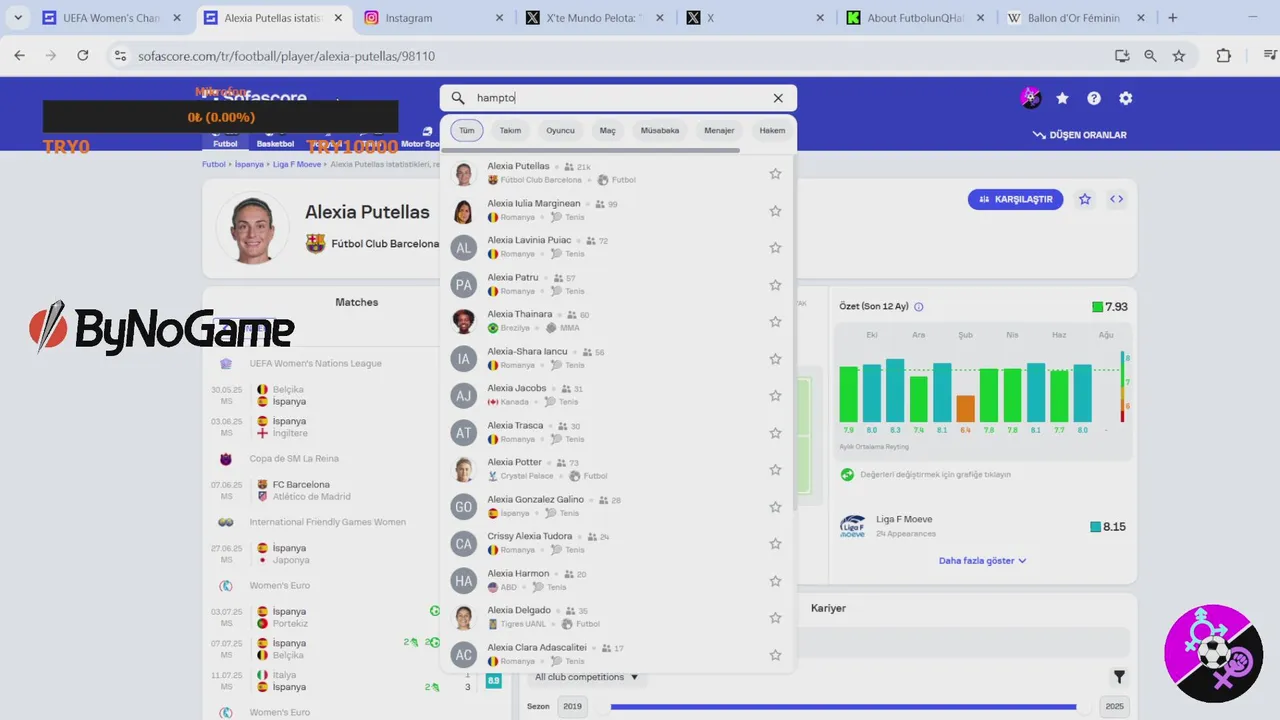Select the 'Tüm' search filter chip

pyautogui.click(x=467, y=131)
